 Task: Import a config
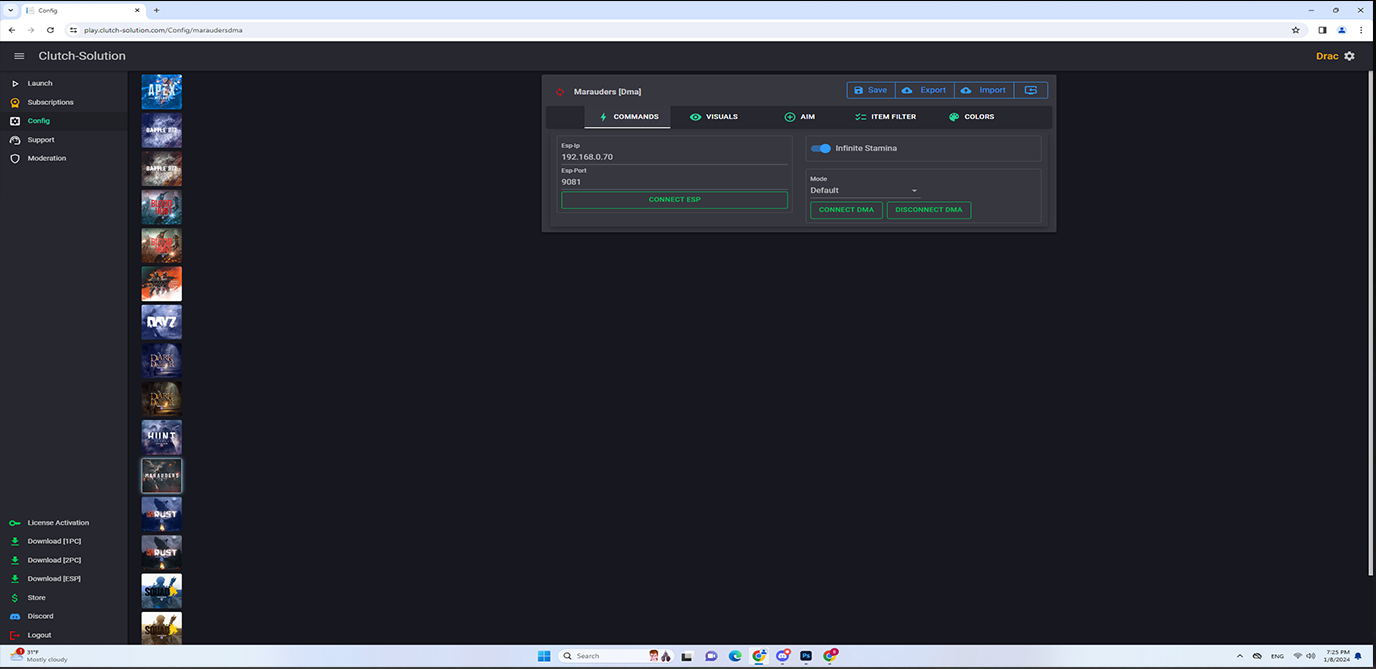click(984, 90)
